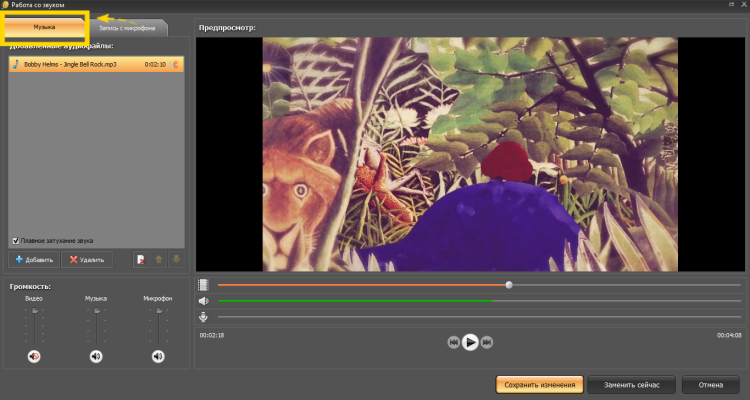Image resolution: width=750 pixels, height=400 pixels.
Task: Toggle Плавное затухание звука checkbox
Action: [16, 241]
